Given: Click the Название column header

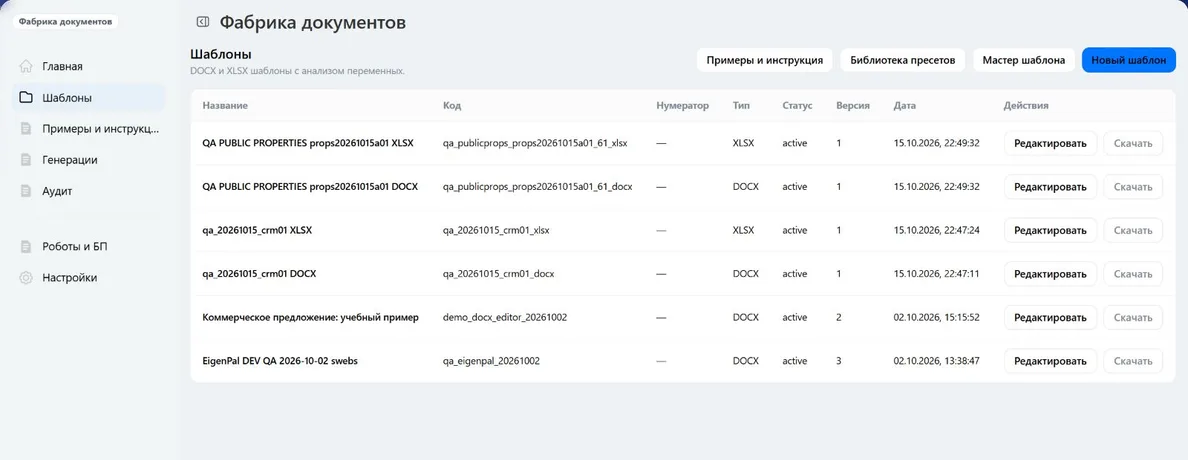Looking at the screenshot, I should point(225,105).
